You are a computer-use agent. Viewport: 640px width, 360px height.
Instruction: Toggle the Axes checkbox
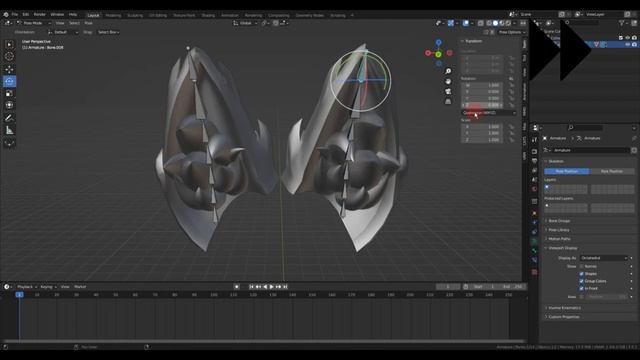(x=582, y=297)
